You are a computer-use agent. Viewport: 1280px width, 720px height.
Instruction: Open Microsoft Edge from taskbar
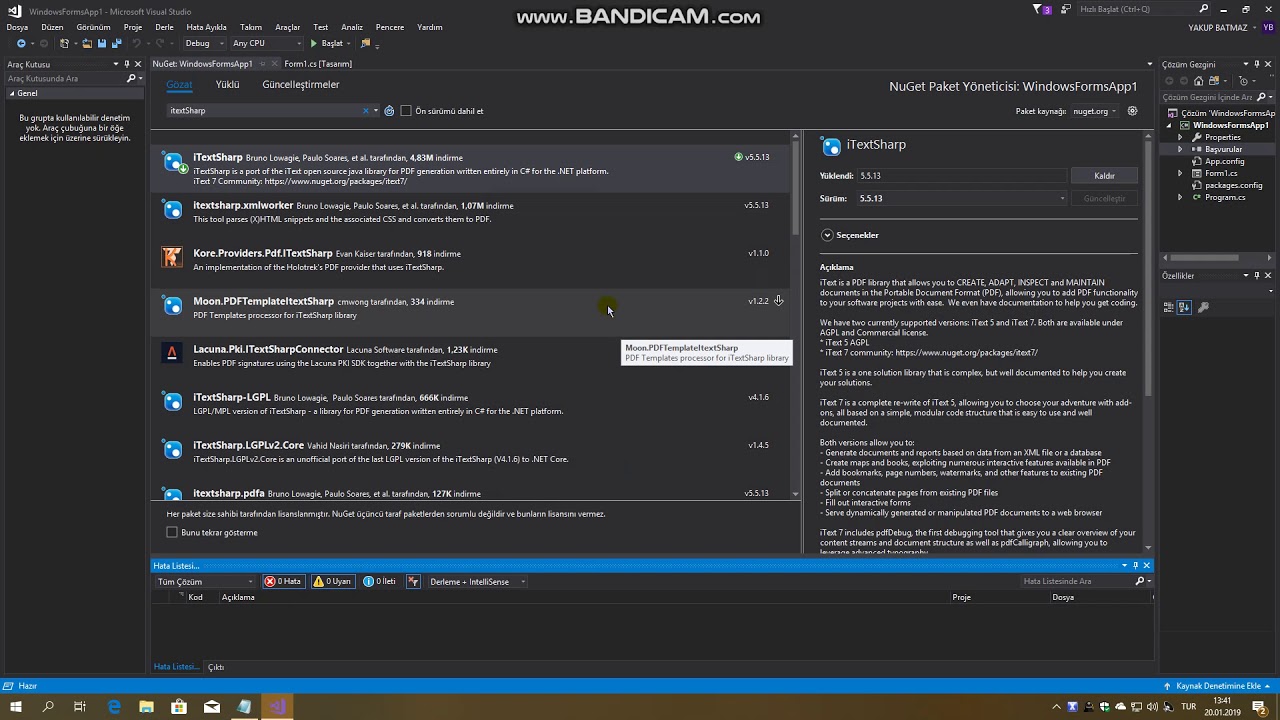point(114,707)
